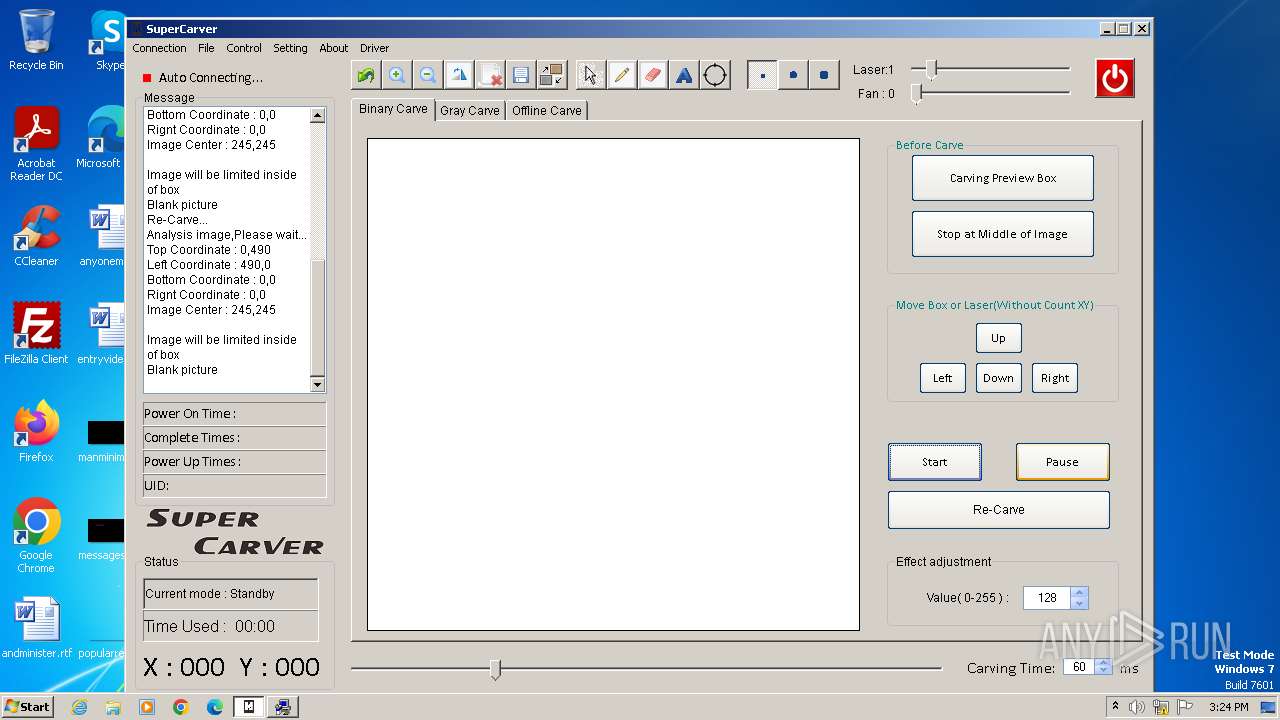This screenshot has height=720, width=1280.
Task: Open the Firefox desktop icon
Action: (x=36, y=432)
